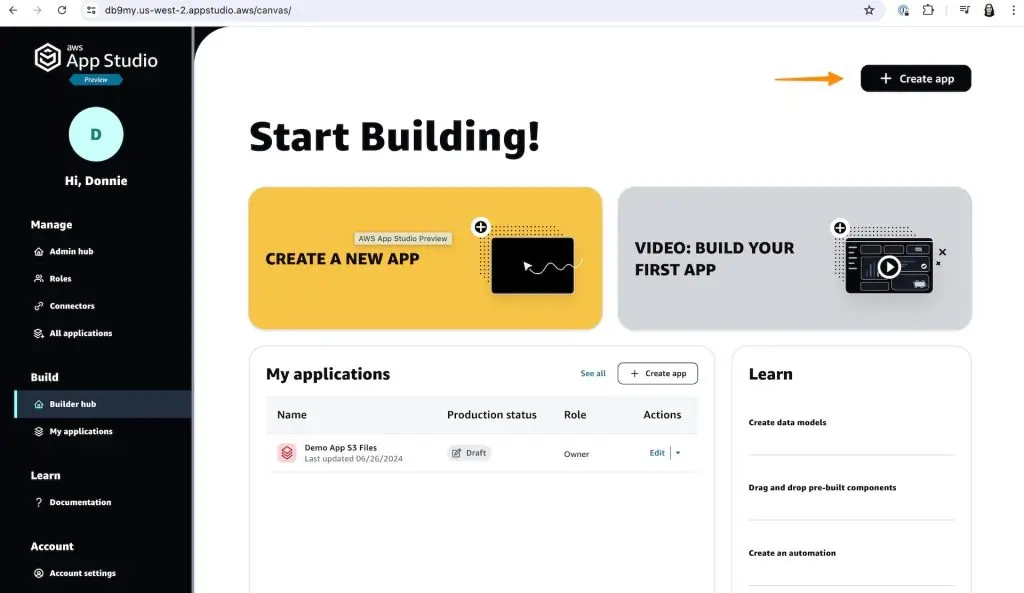Go to My applications under Build
The width and height of the screenshot is (1024, 593).
pyautogui.click(x=80, y=431)
